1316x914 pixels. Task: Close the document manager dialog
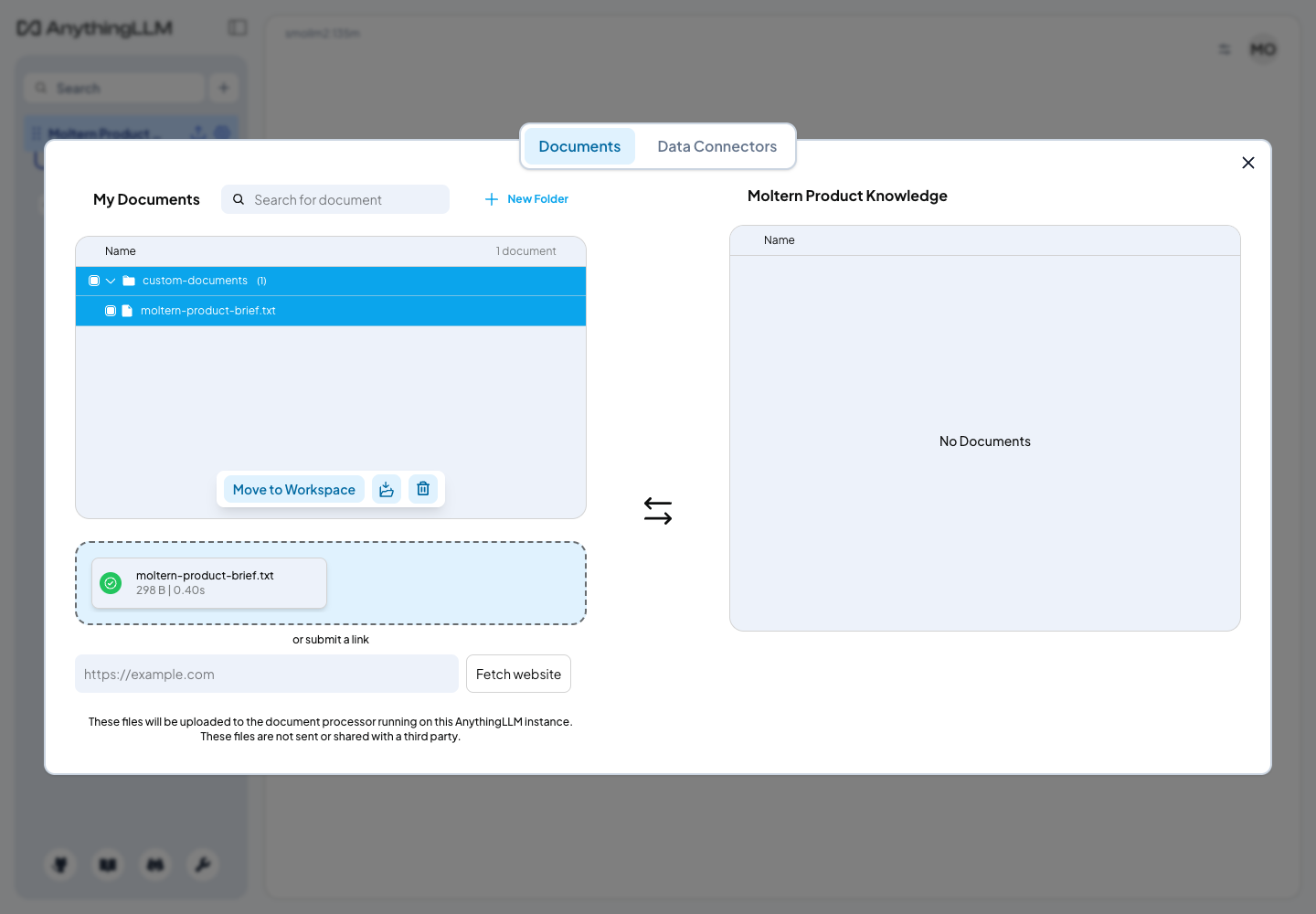click(1248, 163)
